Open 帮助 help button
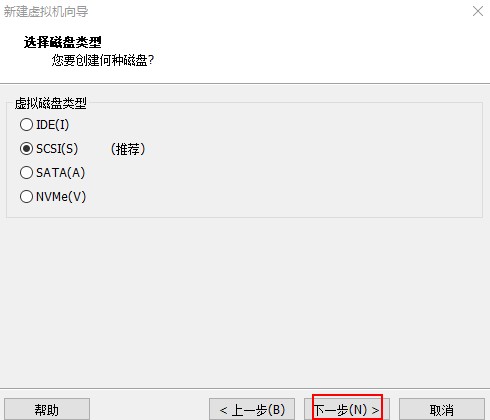The width and height of the screenshot is (490, 420). point(47,409)
